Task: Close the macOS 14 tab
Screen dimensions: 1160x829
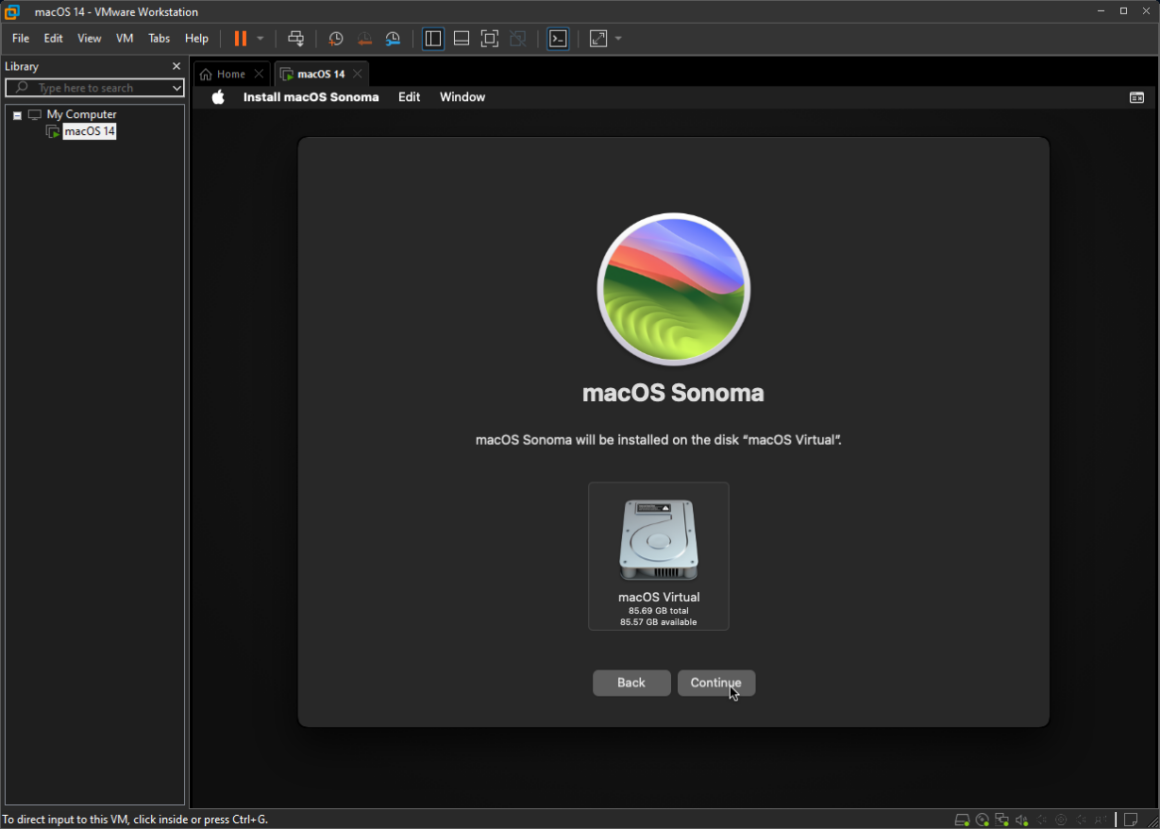Action: pos(357,74)
